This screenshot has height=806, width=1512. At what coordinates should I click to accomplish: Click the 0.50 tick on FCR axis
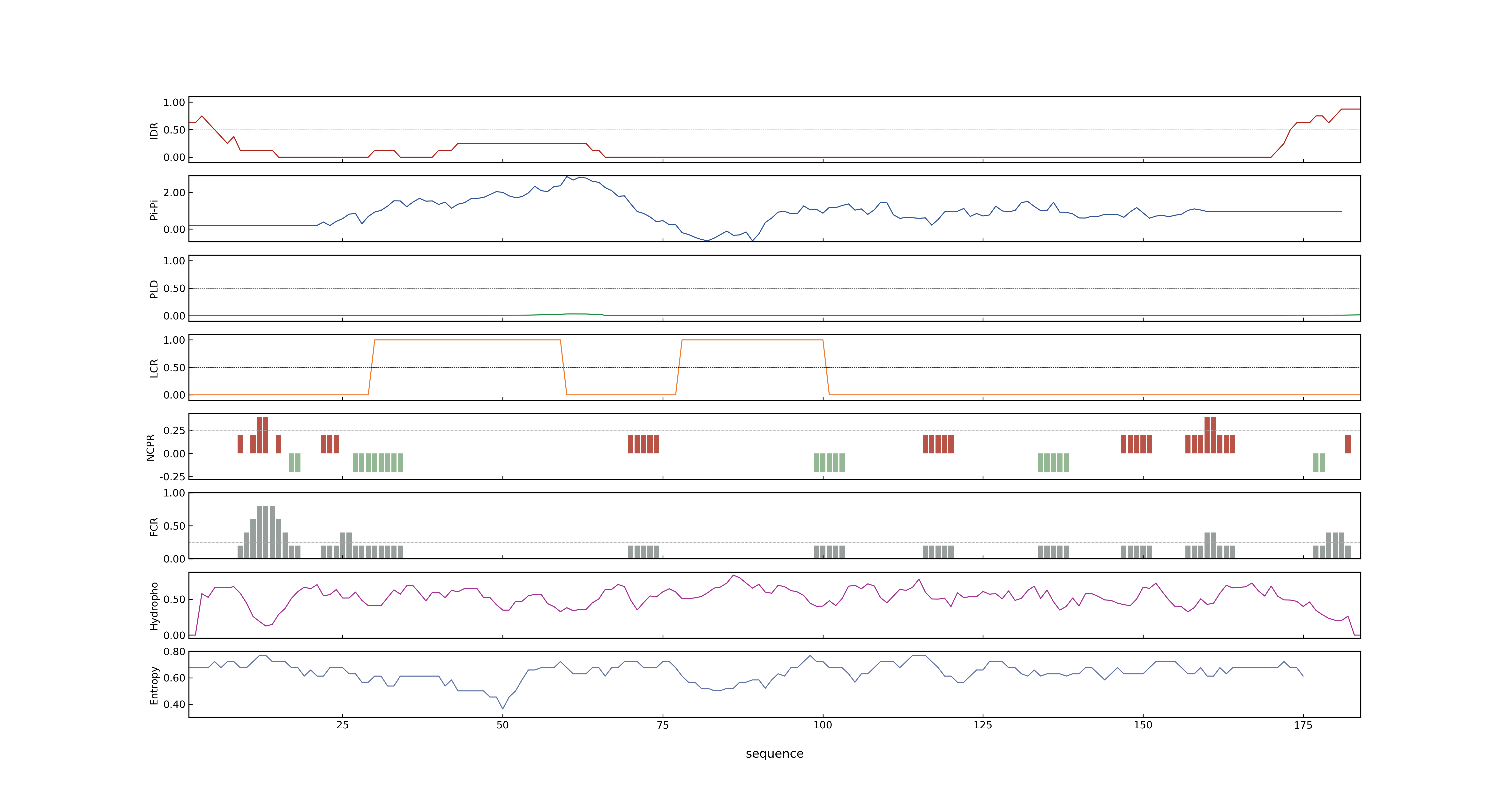point(174,526)
